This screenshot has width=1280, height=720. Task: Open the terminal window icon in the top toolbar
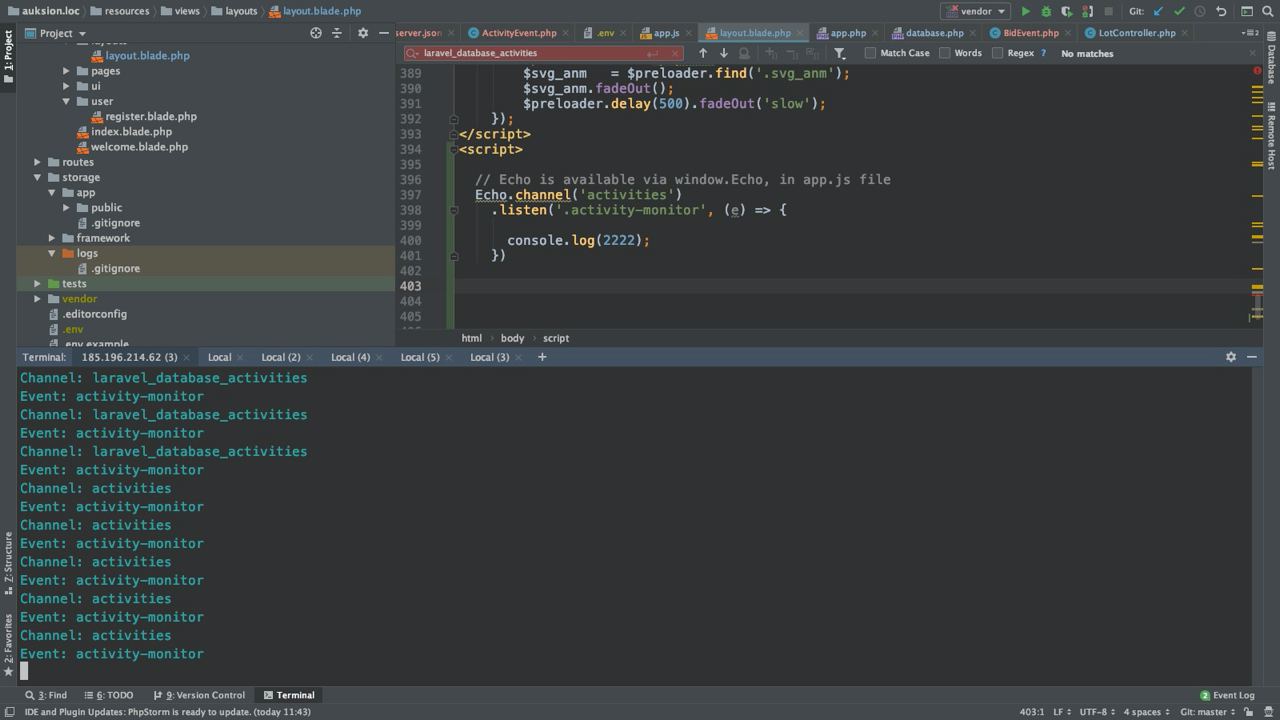click(x=1247, y=11)
